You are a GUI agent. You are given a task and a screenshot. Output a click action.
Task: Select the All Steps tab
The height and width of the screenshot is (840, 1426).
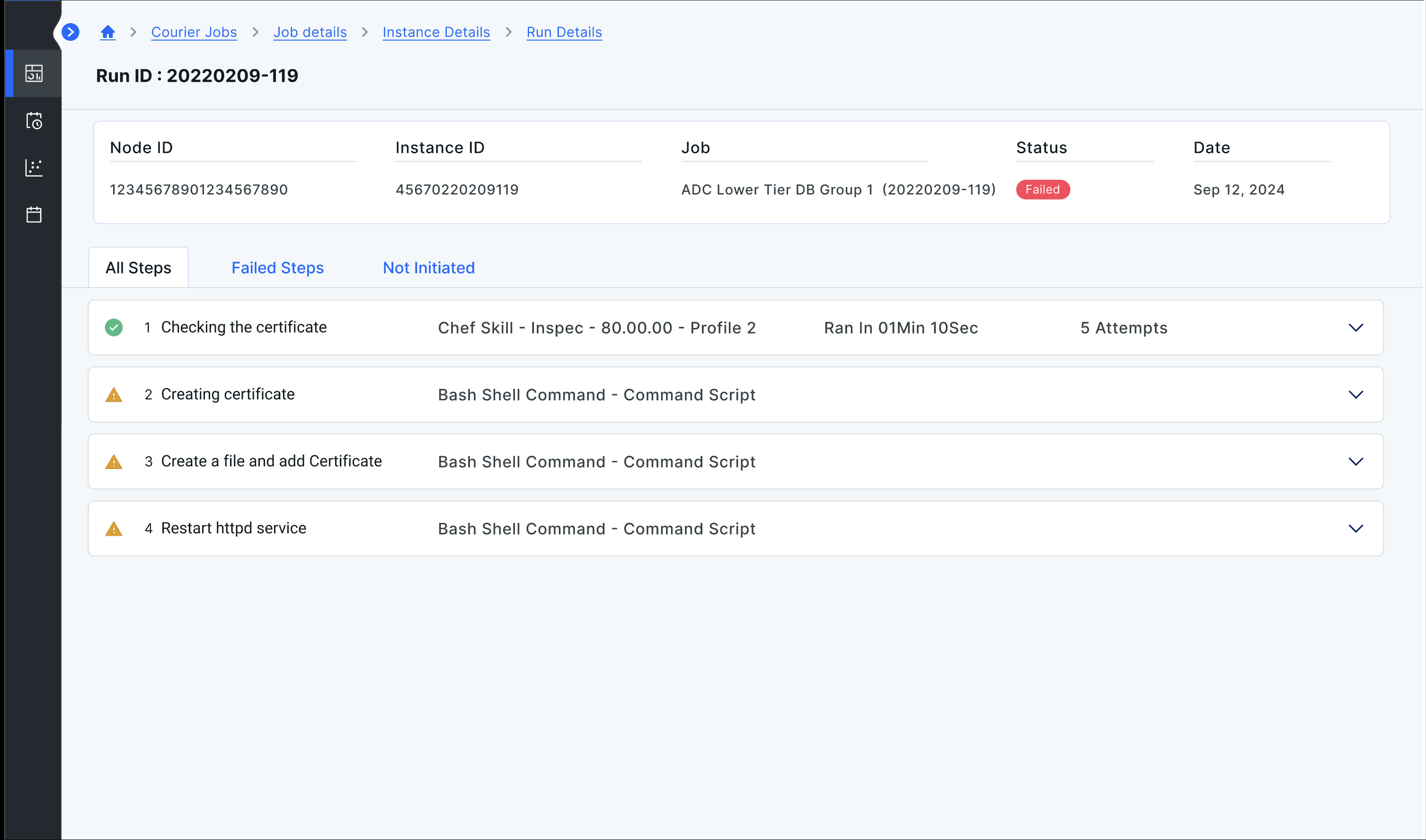tap(138, 268)
